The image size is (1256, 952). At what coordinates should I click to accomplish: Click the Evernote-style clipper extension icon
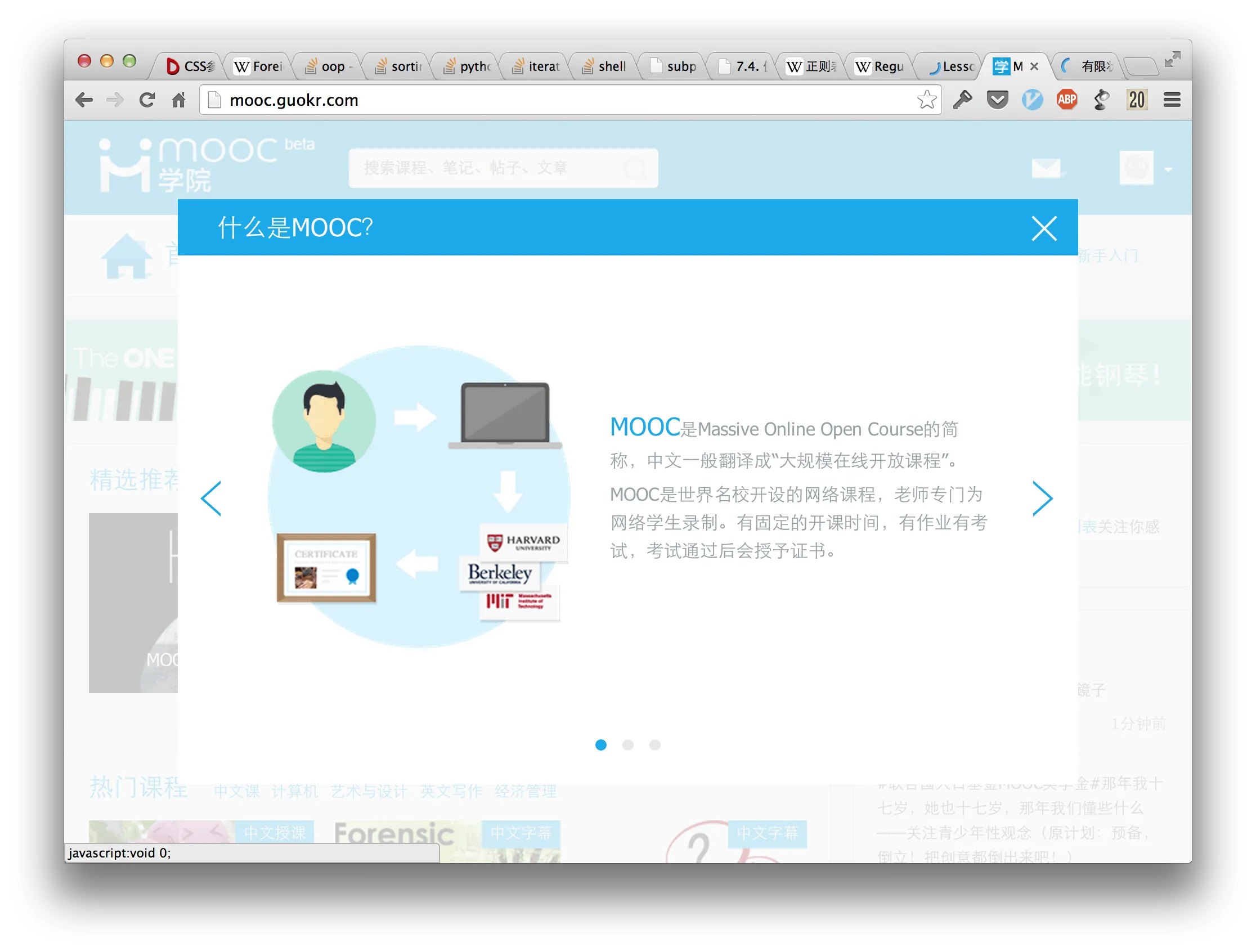(1102, 100)
